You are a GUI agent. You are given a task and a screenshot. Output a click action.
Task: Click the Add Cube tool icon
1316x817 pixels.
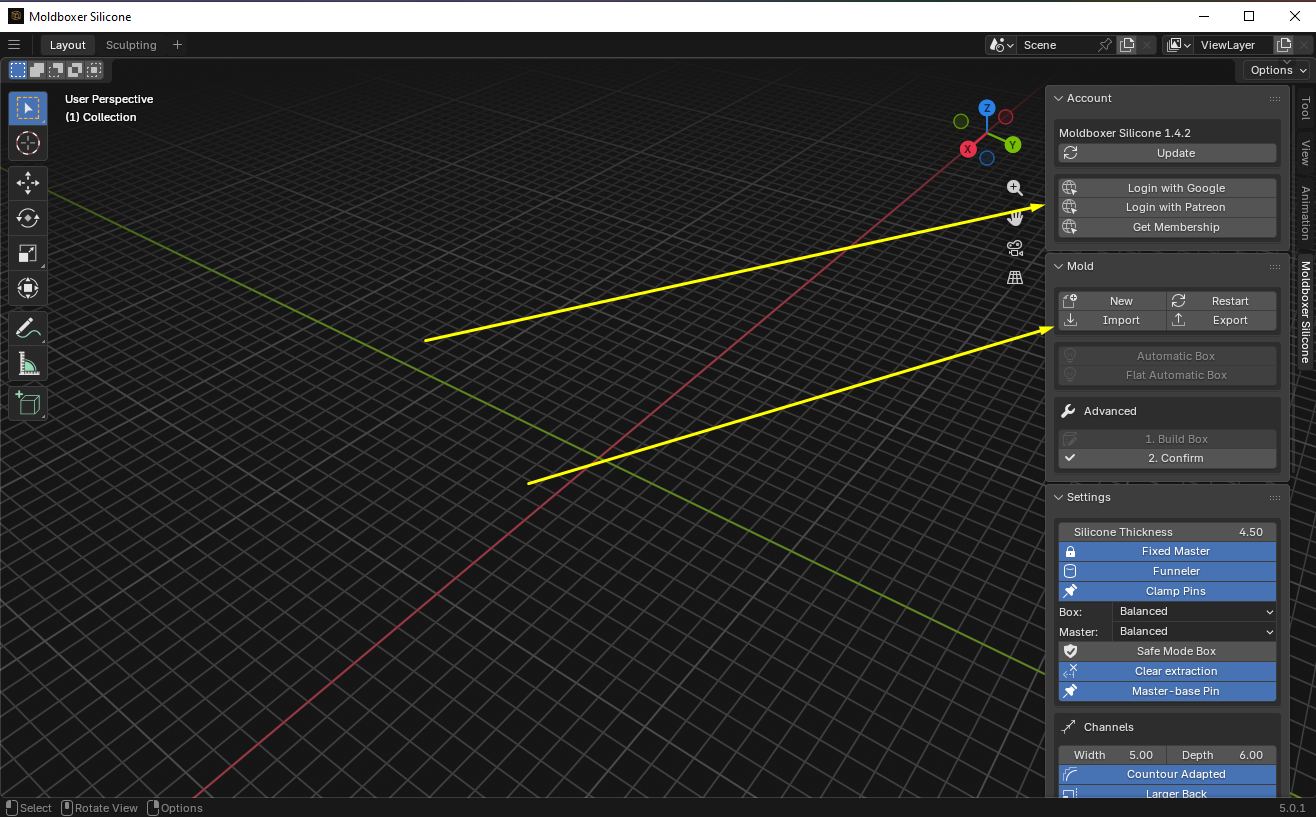point(28,403)
